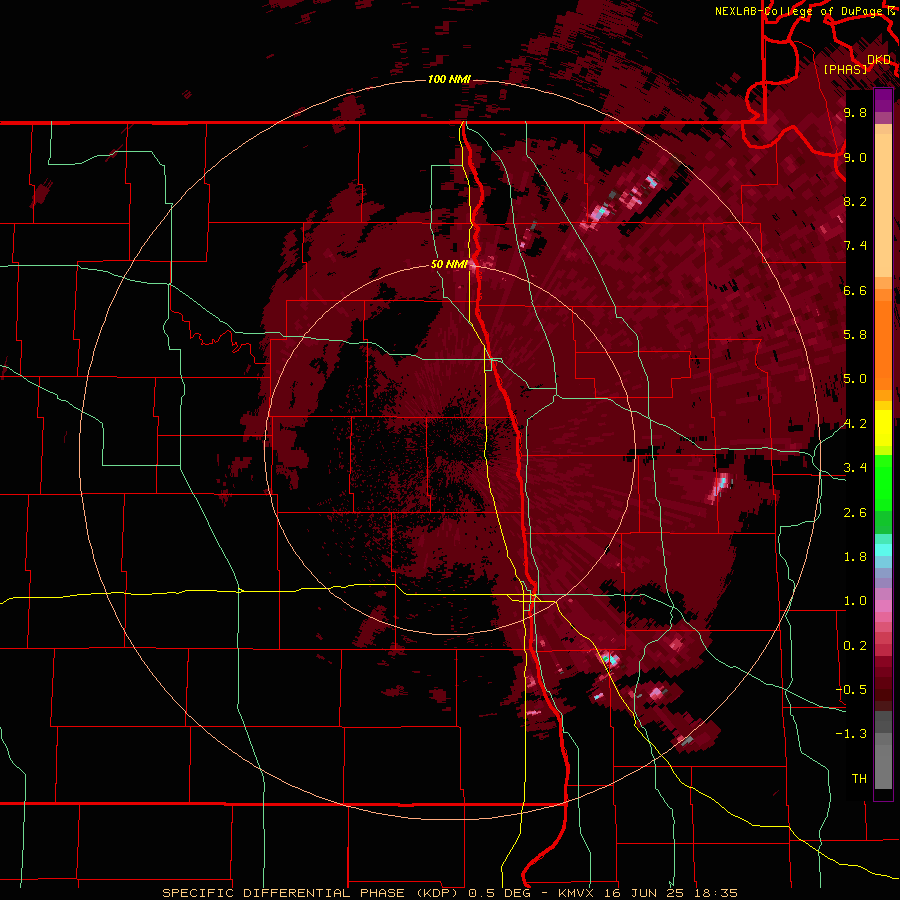
Task: Pick the purple segment at the top of the color bar
Action: click(883, 101)
